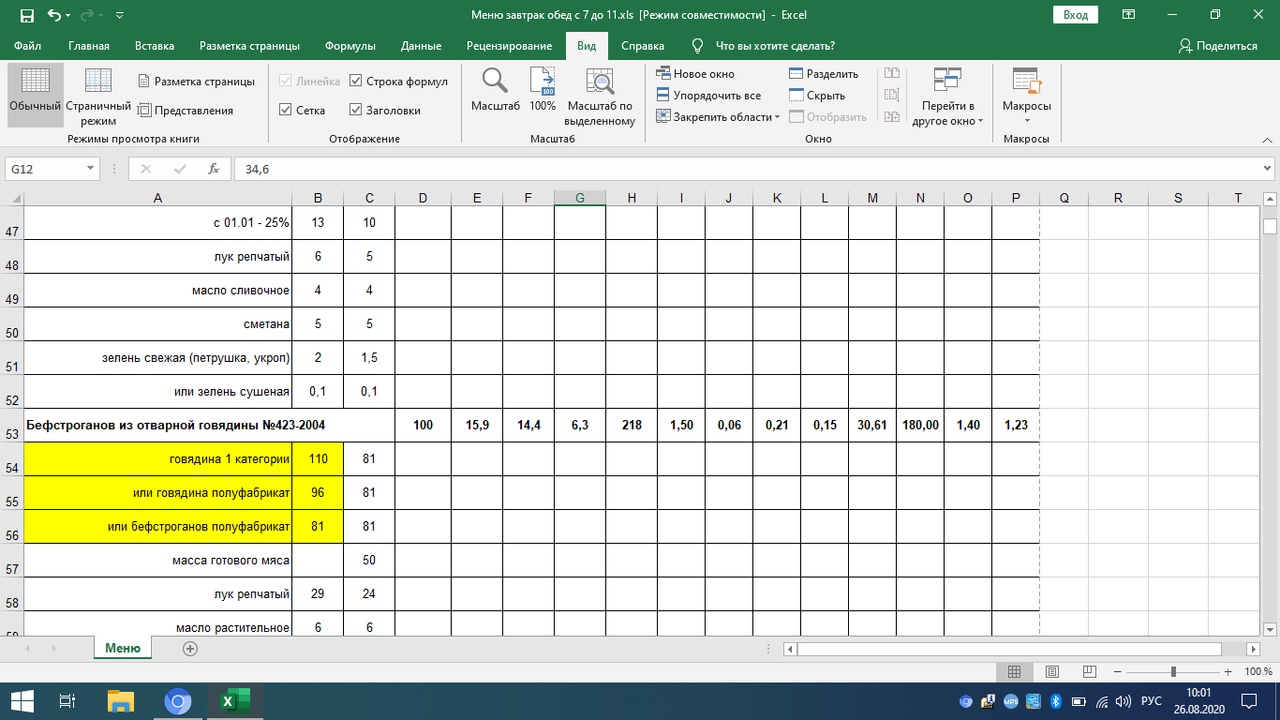Viewport: 1280px width, 720px height.
Task: Uncheck the Gridlines (Сетка) checkbox
Action: pos(286,110)
